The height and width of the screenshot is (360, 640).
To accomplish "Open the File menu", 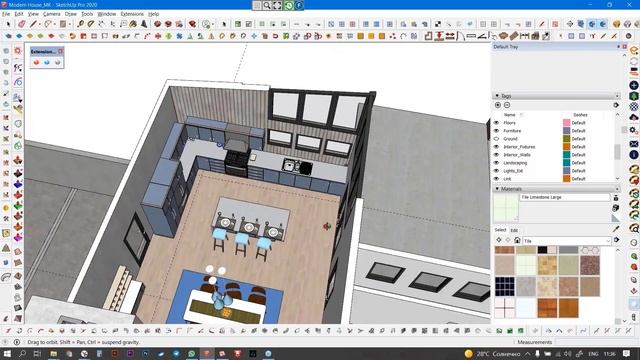I will [6, 14].
